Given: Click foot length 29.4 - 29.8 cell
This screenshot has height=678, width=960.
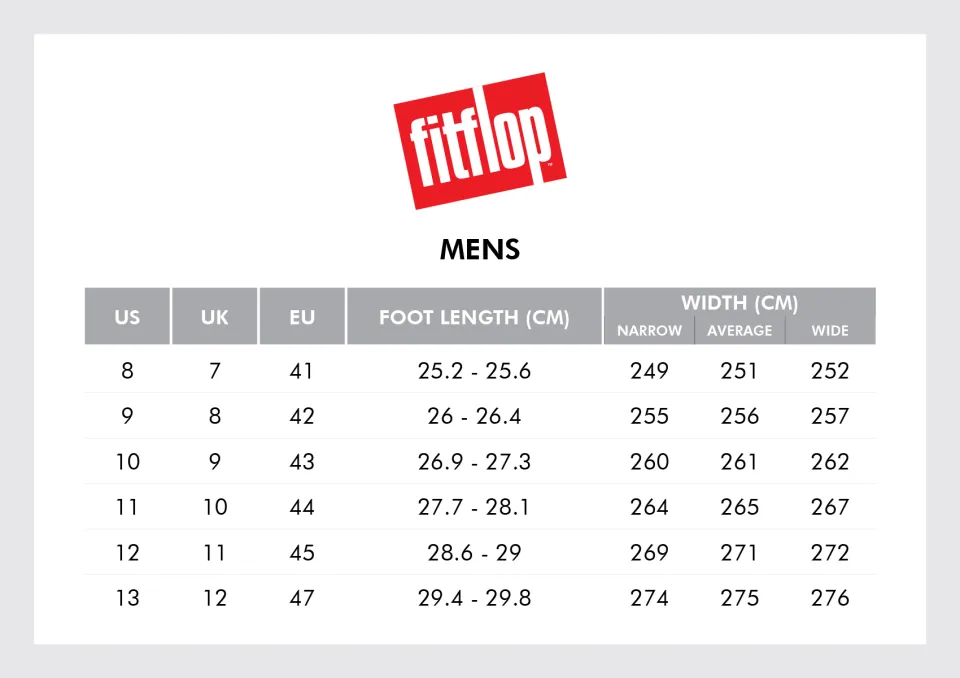Looking at the screenshot, I should pos(474,598).
